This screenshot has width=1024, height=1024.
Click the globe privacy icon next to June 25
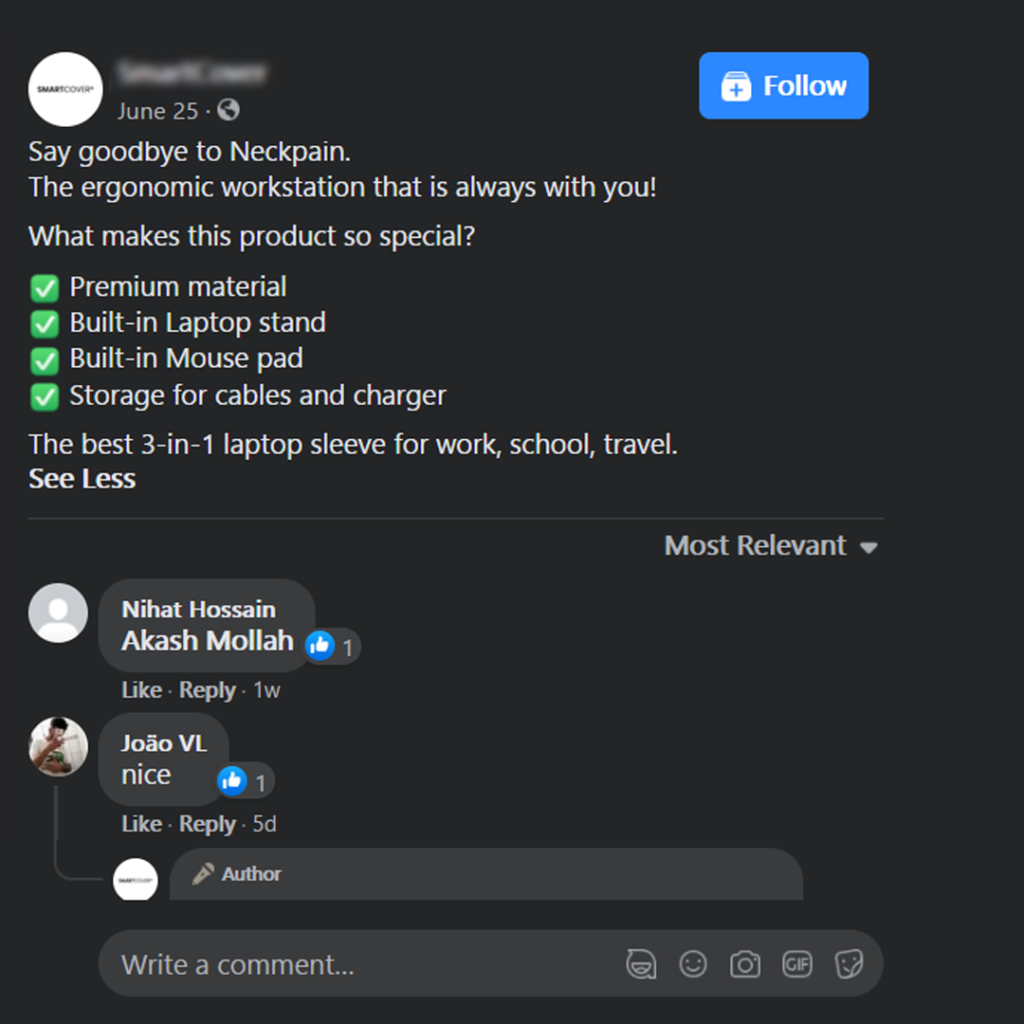pyautogui.click(x=228, y=111)
